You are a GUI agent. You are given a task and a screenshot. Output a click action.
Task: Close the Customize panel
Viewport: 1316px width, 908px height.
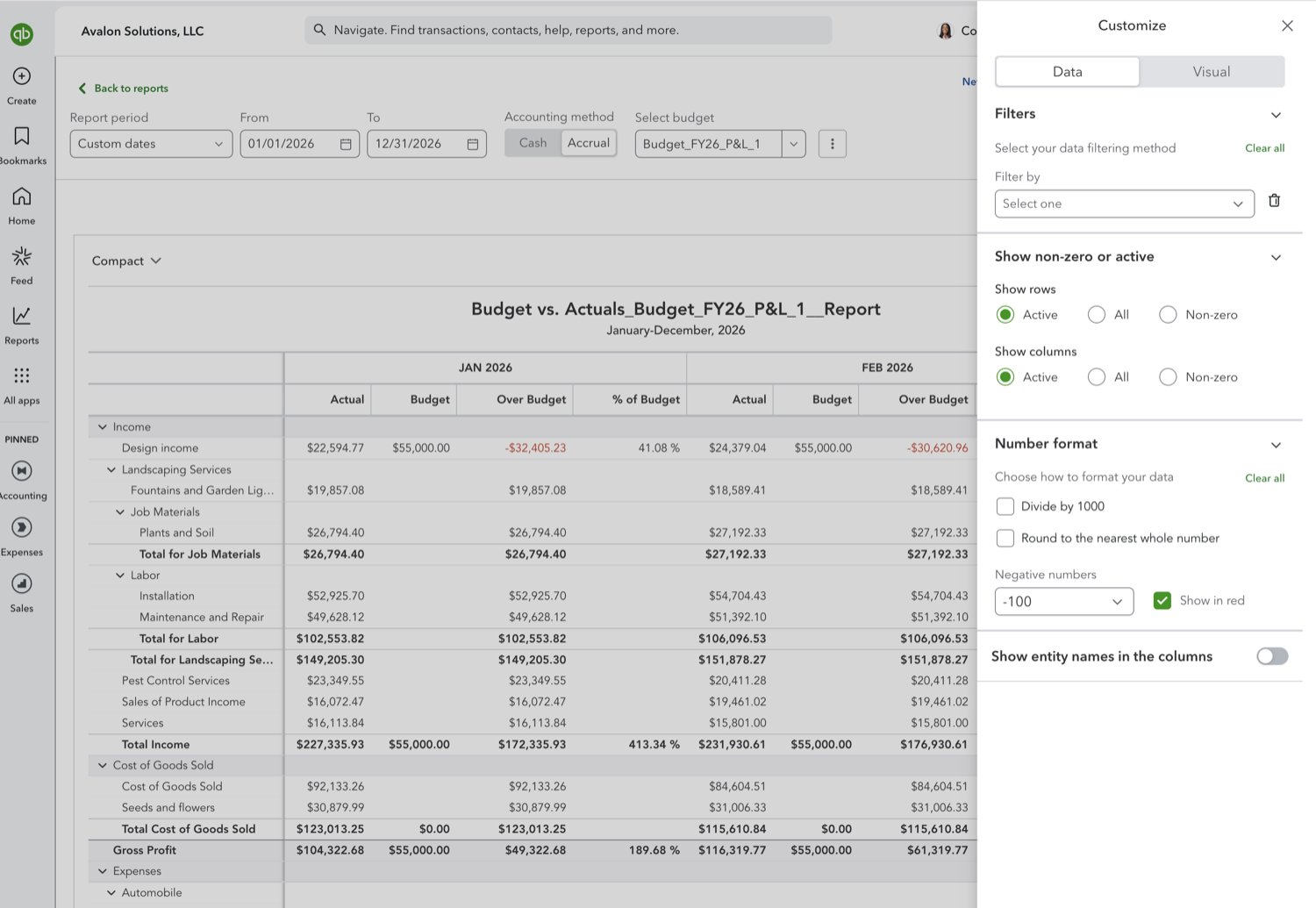1287,25
